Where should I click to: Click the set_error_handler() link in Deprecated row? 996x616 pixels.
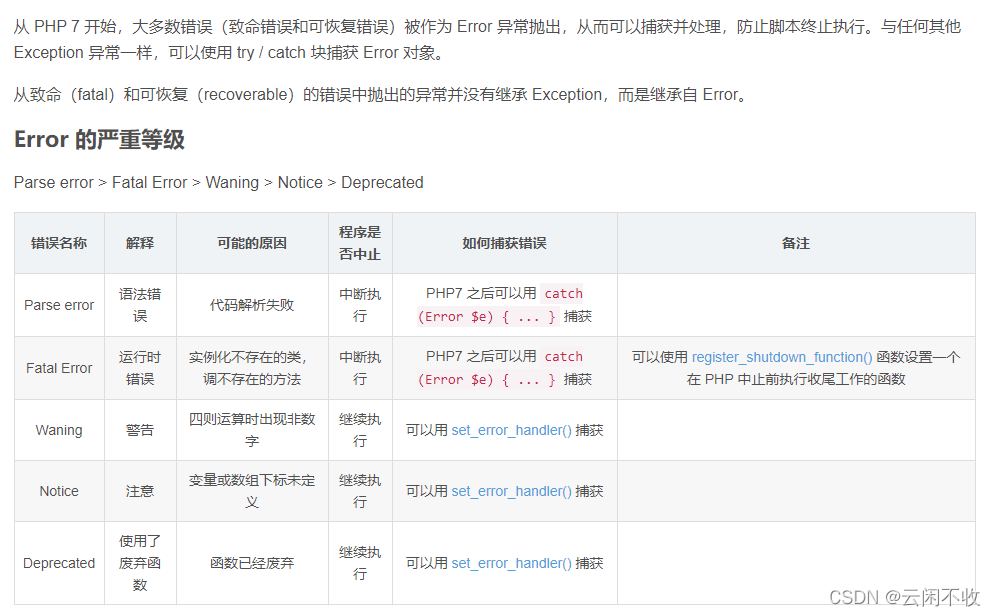pos(512,563)
